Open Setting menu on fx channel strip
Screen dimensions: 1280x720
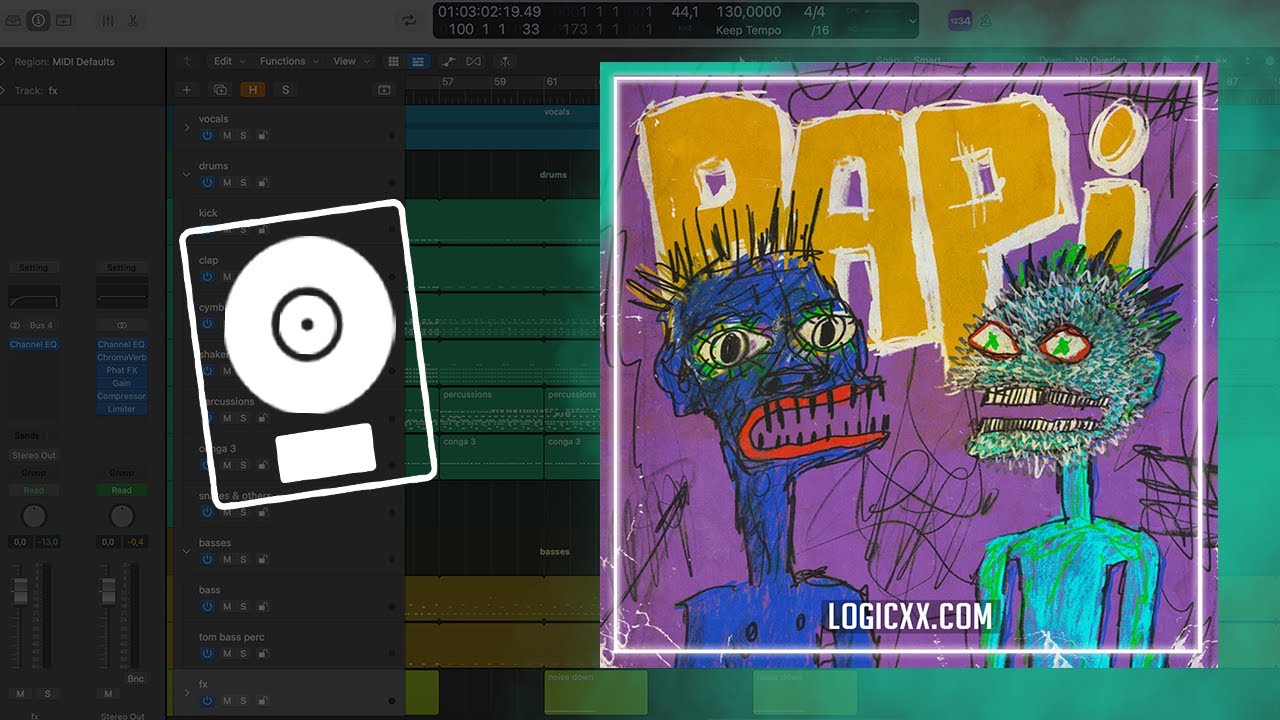pyautogui.click(x=34, y=267)
